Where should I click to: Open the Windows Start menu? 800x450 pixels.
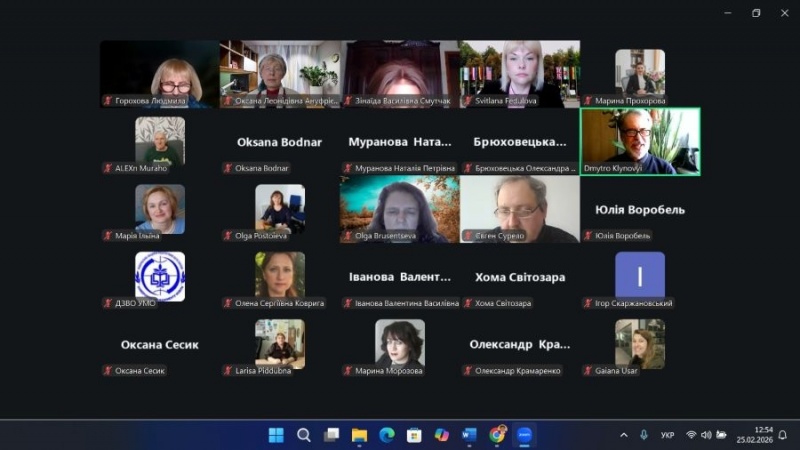coord(277,435)
